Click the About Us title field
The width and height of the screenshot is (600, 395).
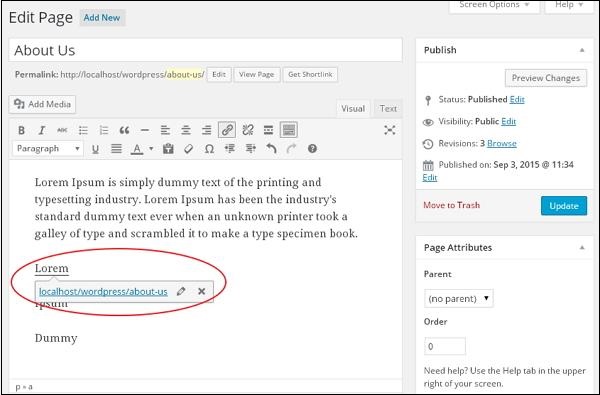[205, 50]
